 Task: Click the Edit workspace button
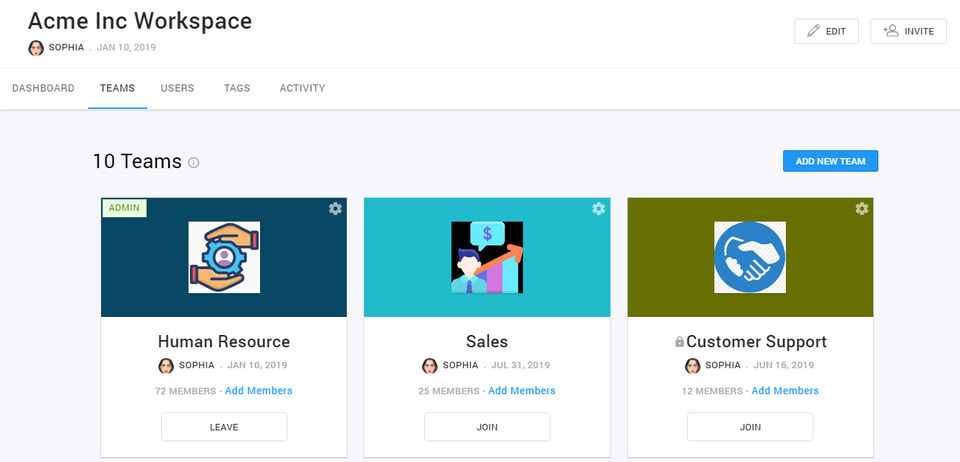(x=827, y=31)
